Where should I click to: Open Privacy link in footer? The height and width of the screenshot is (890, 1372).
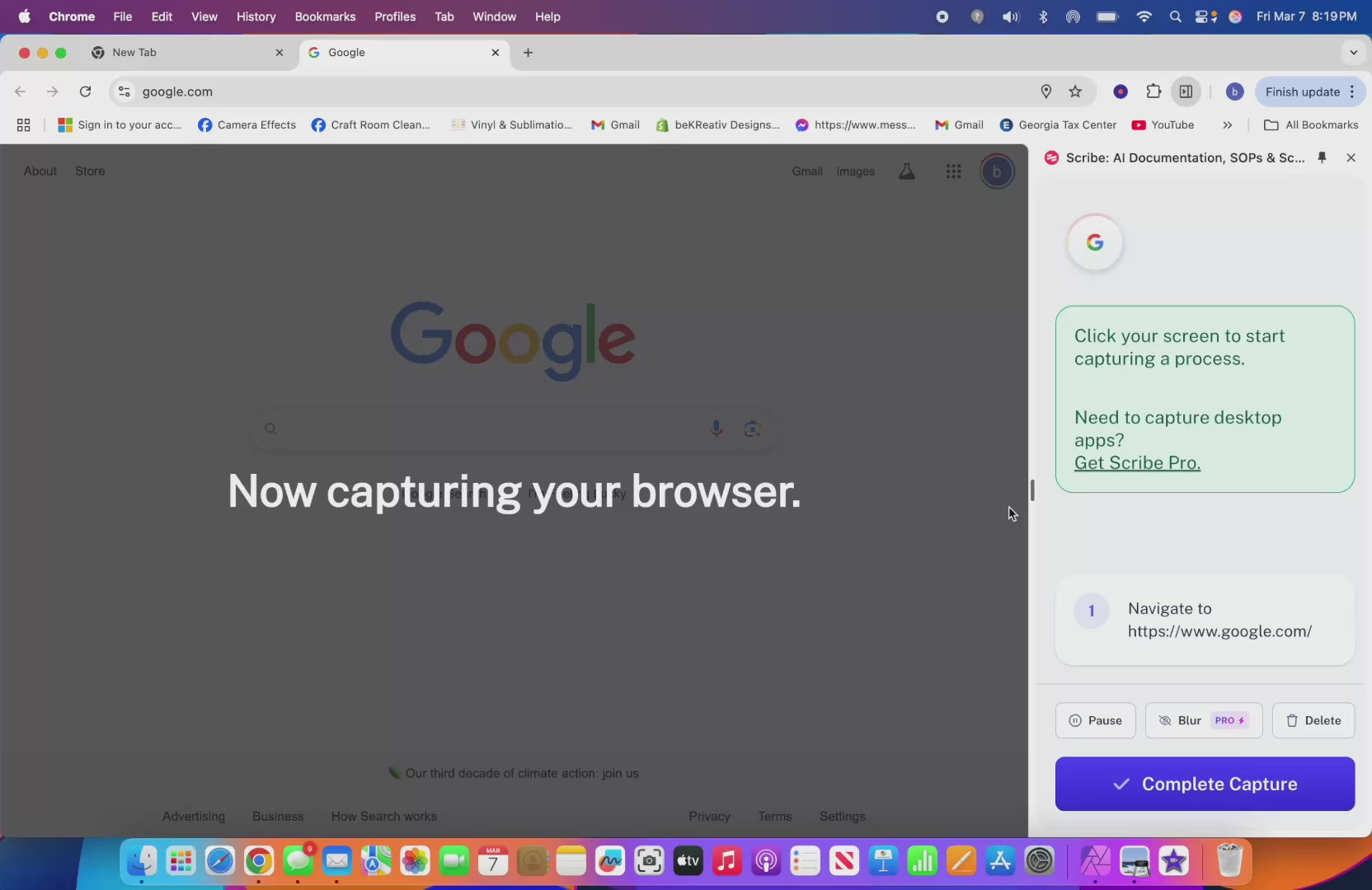point(709,817)
